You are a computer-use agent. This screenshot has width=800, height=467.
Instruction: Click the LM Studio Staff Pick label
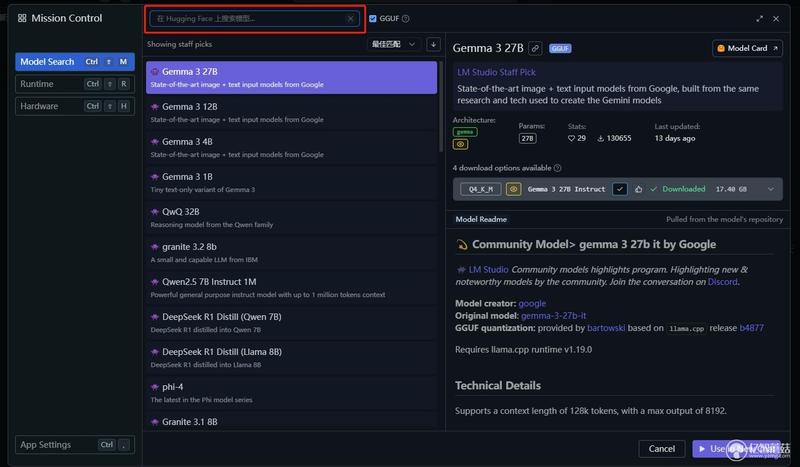[496, 72]
